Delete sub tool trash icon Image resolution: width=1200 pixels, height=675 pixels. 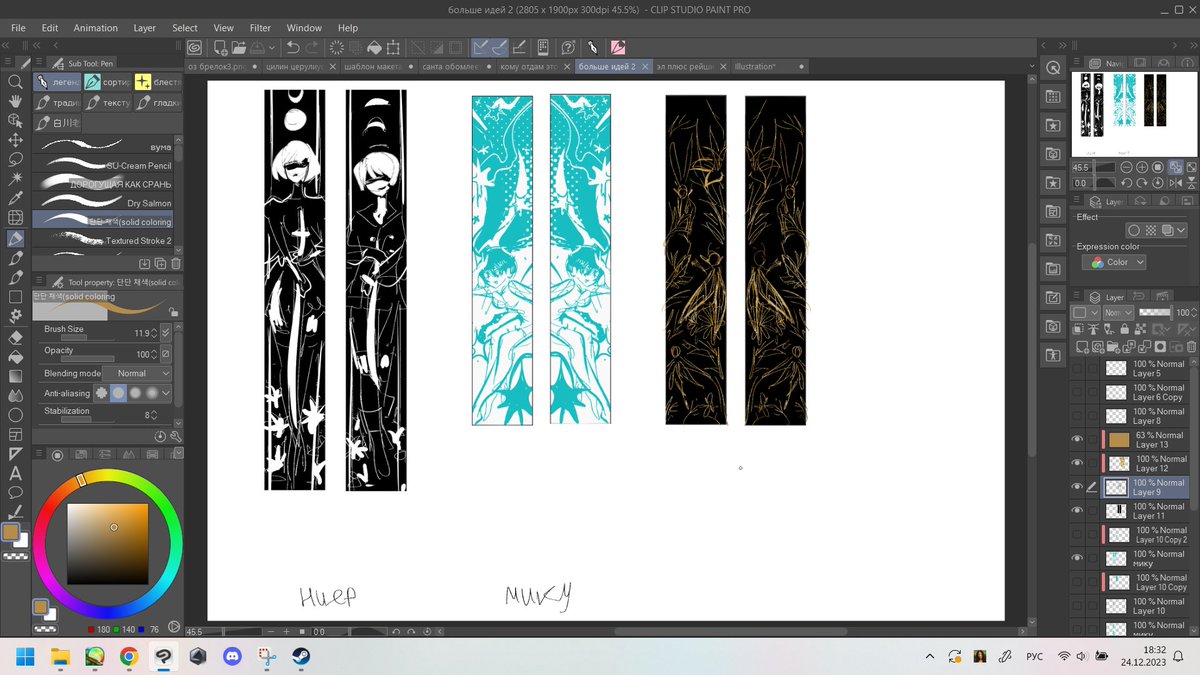point(176,264)
